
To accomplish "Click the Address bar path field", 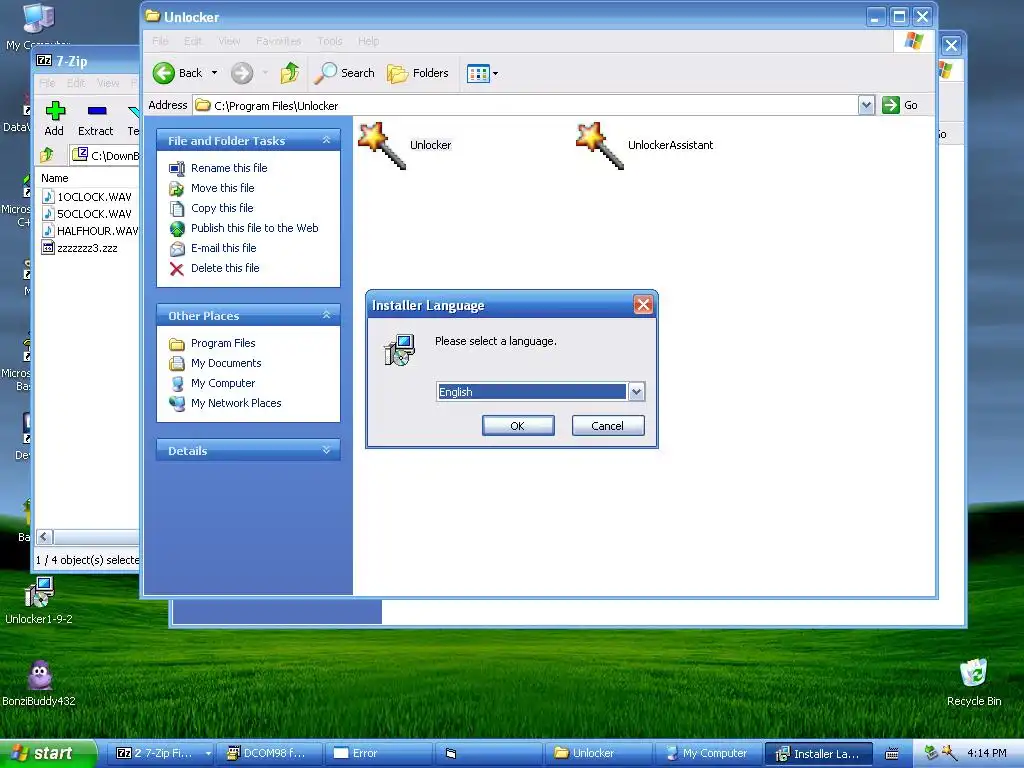I will pyautogui.click(x=526, y=105).
